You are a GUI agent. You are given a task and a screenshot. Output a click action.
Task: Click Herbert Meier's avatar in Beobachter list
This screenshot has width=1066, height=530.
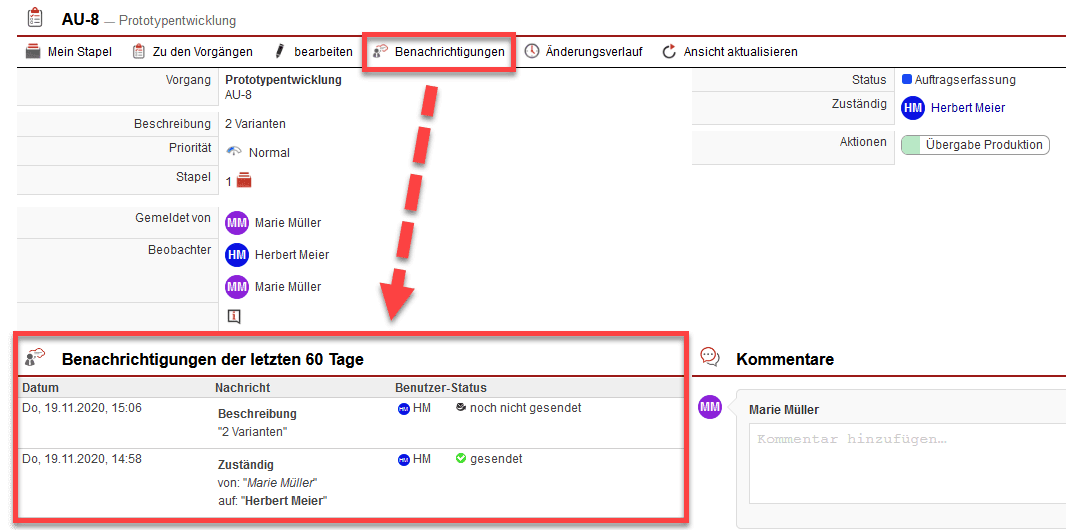pos(236,255)
